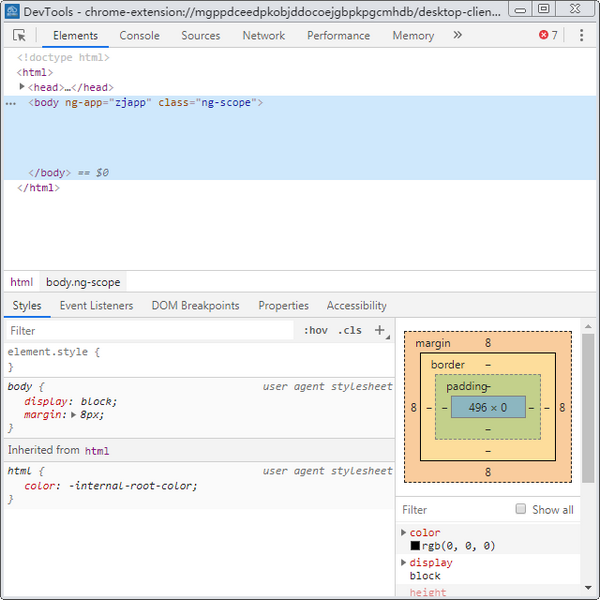Screen dimensions: 600x600
Task: Click the red error count indicator
Action: [x=548, y=35]
